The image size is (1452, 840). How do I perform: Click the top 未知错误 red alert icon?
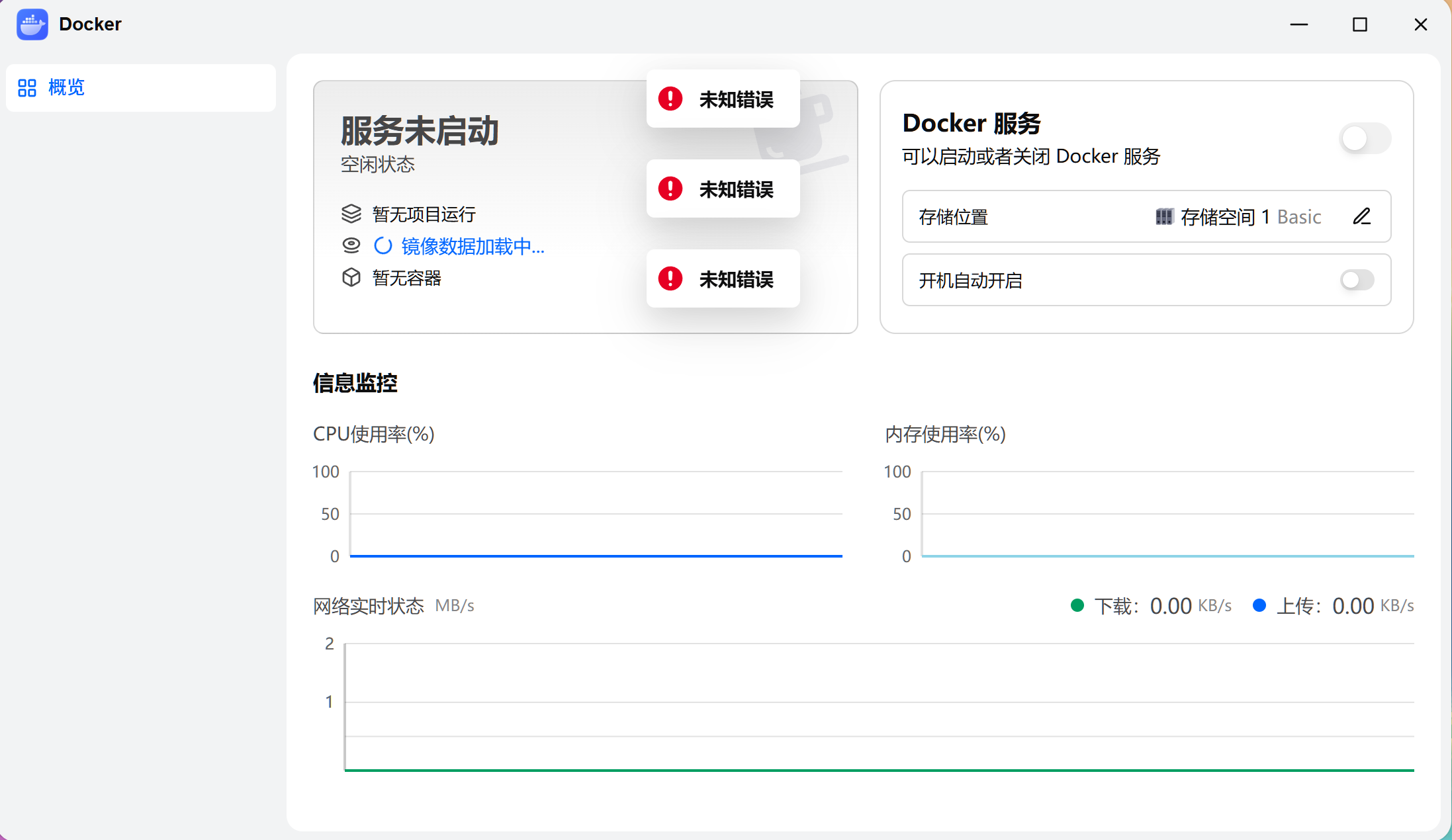[x=670, y=99]
